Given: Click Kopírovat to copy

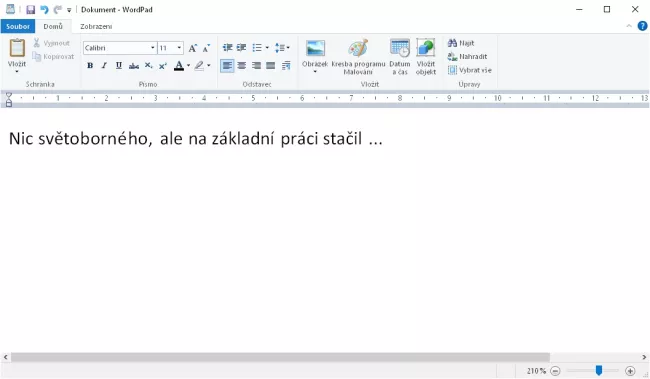Looking at the screenshot, I should point(53,56).
